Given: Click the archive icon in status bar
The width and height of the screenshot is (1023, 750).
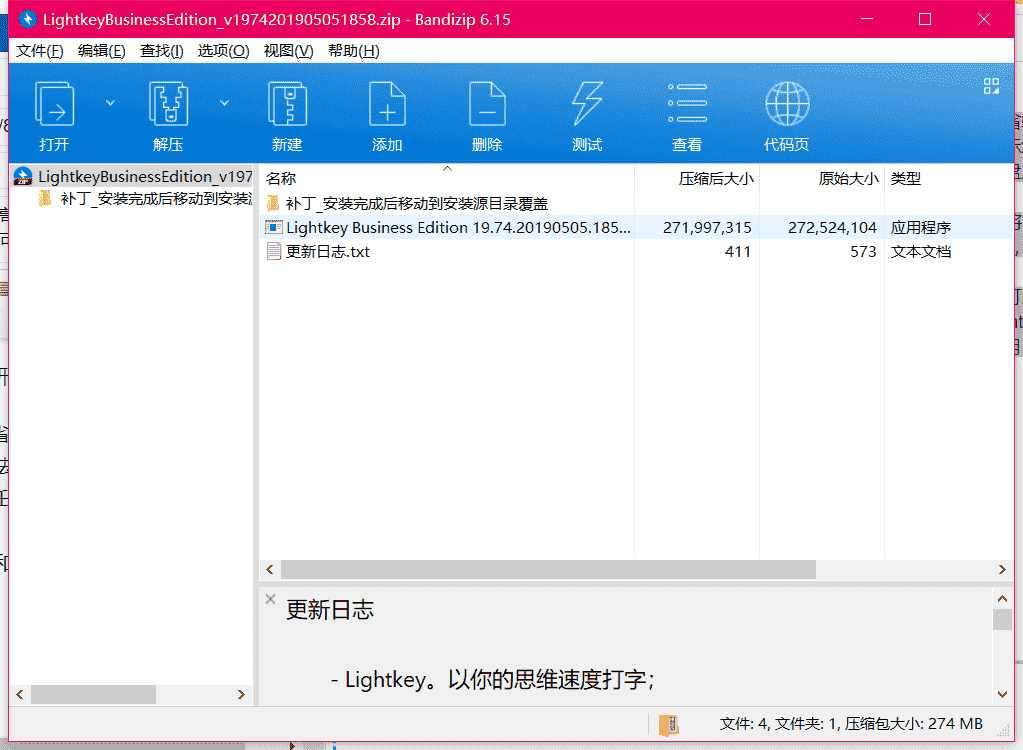Looking at the screenshot, I should point(669,724).
